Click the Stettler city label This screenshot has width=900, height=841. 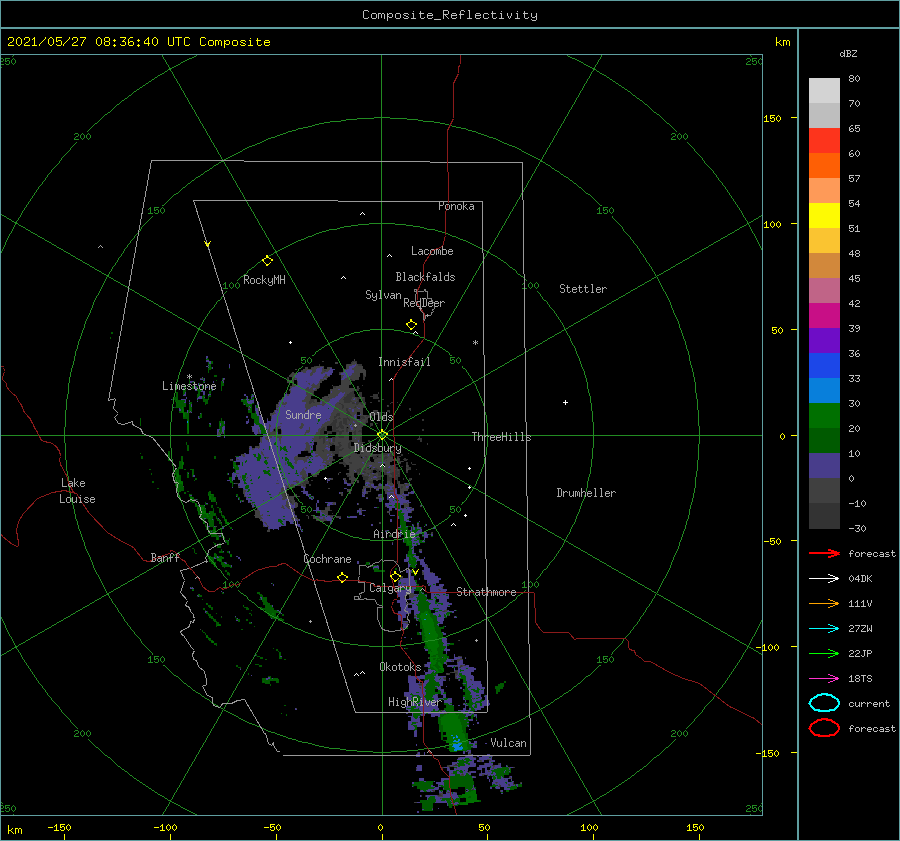pos(583,289)
